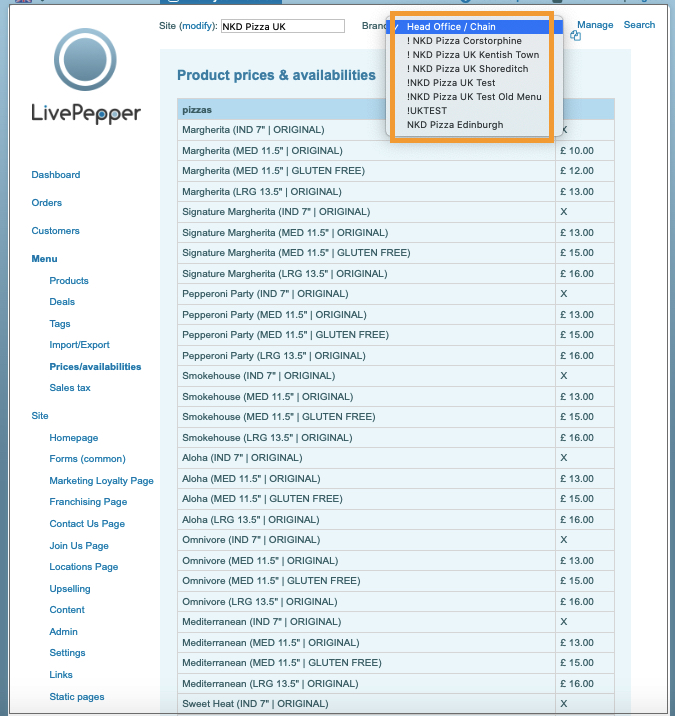This screenshot has width=675, height=716.
Task: Open Content page
Action: coord(67,610)
